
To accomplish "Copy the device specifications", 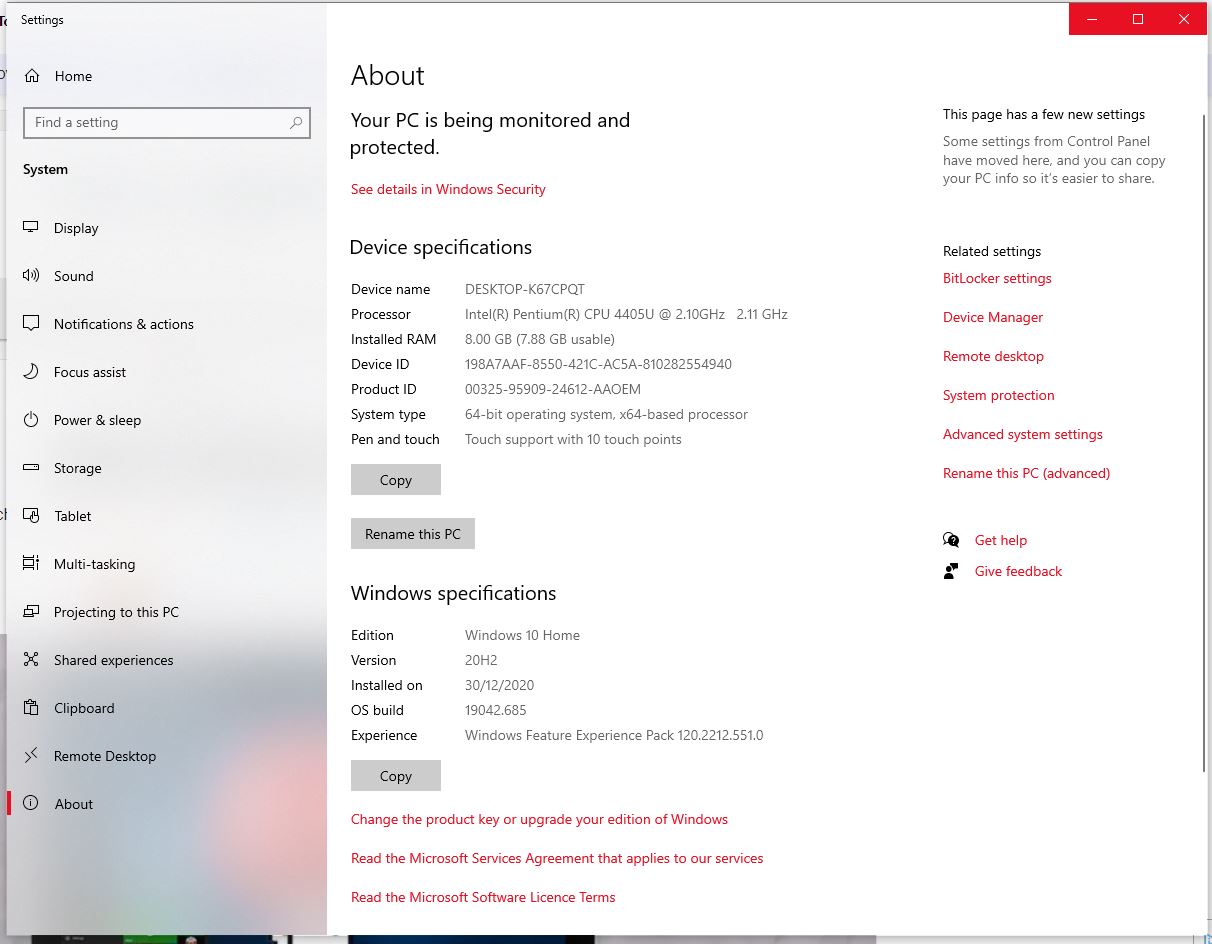I will 395,480.
